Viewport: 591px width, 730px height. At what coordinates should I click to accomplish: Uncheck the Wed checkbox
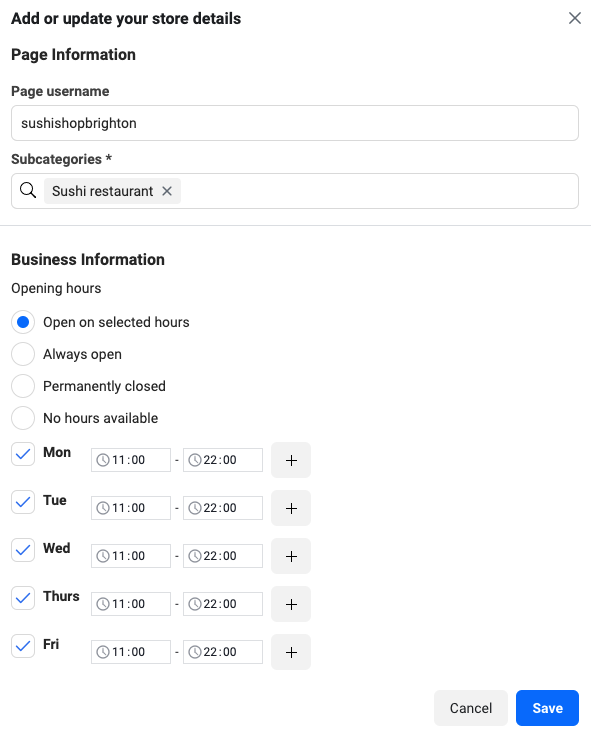[x=23, y=550]
